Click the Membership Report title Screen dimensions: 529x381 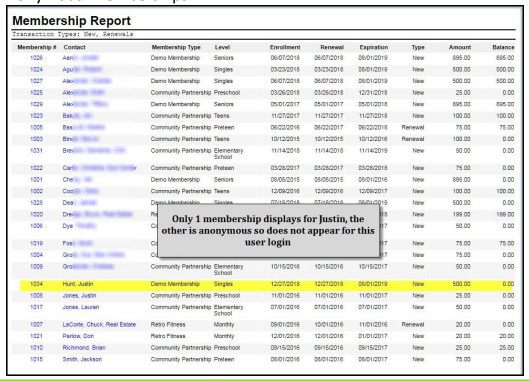click(x=72, y=21)
